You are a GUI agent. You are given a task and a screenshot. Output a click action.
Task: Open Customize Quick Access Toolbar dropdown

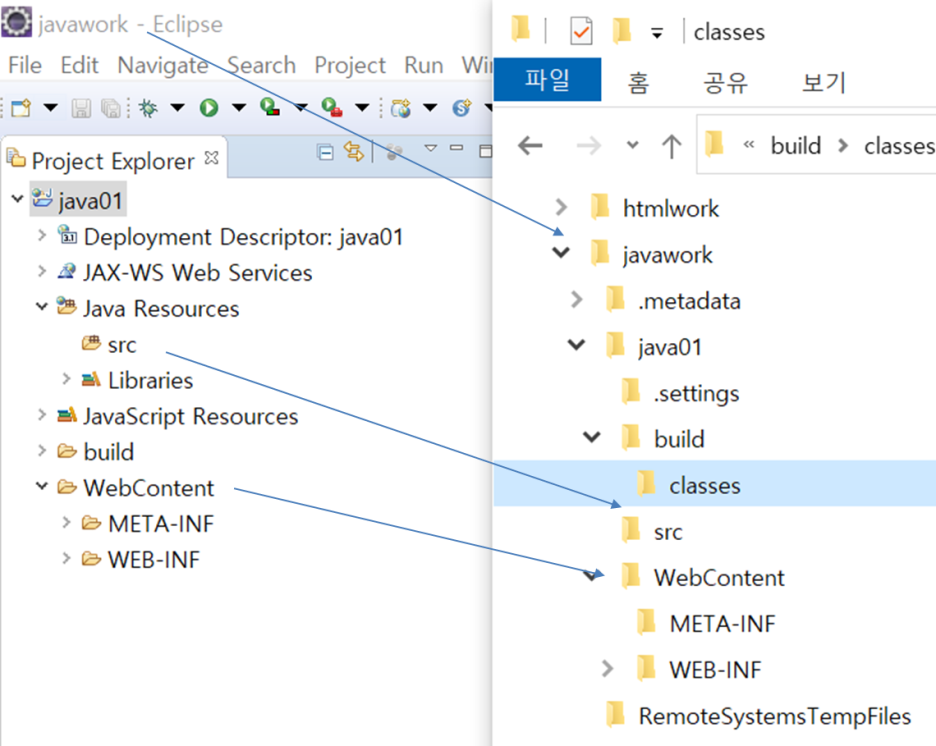coord(657,33)
